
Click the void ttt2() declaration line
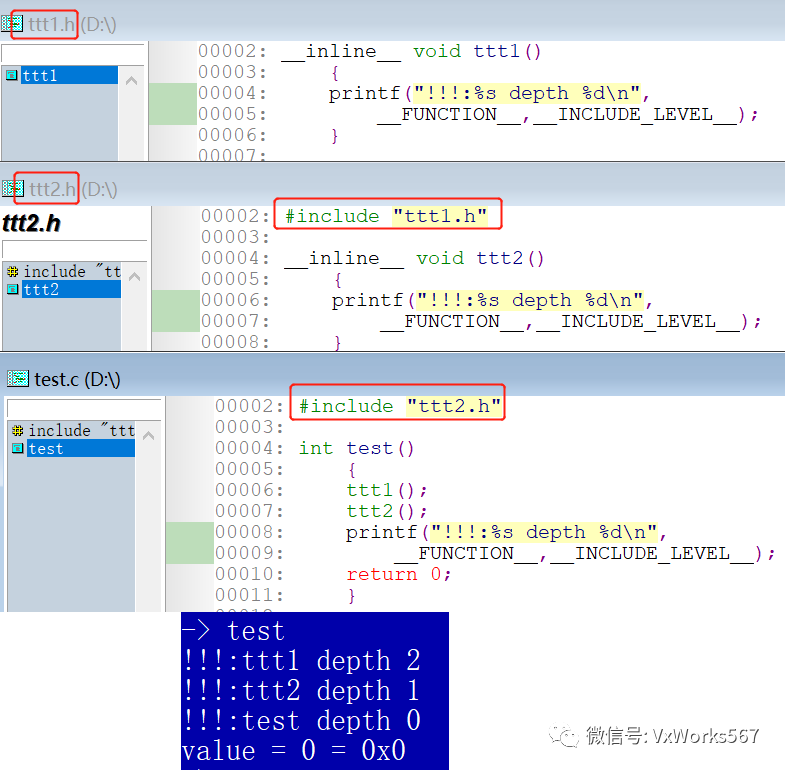(414, 258)
